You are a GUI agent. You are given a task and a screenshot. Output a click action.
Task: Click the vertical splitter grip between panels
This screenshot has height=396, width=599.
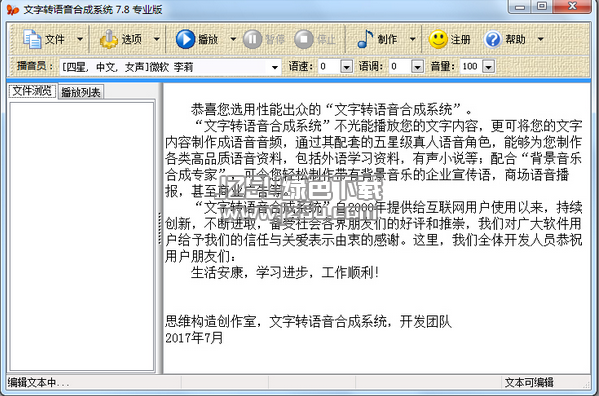coord(160,228)
